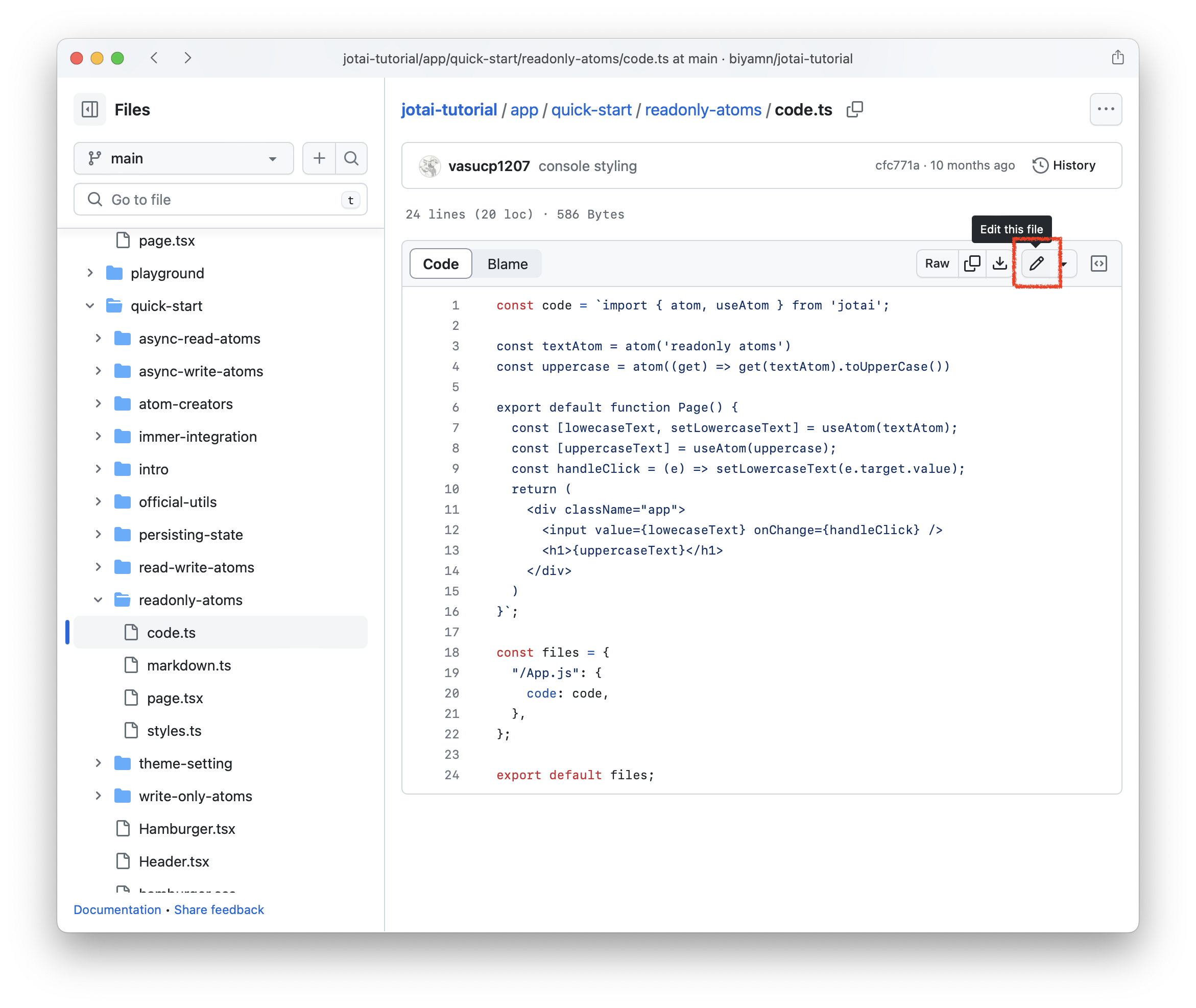
Task: Click the playground folder icon
Action: click(x=115, y=273)
